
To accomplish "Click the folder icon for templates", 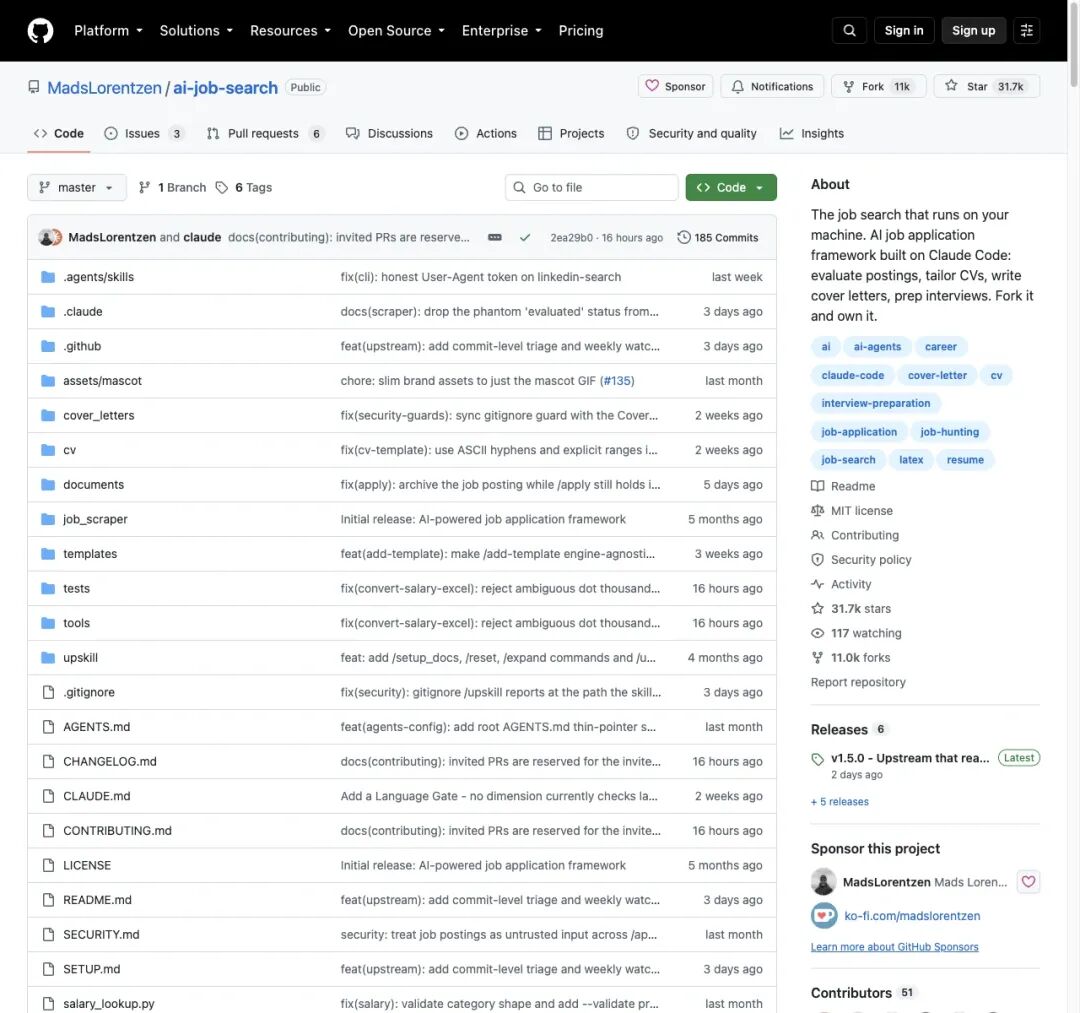I will pyautogui.click(x=48, y=554).
